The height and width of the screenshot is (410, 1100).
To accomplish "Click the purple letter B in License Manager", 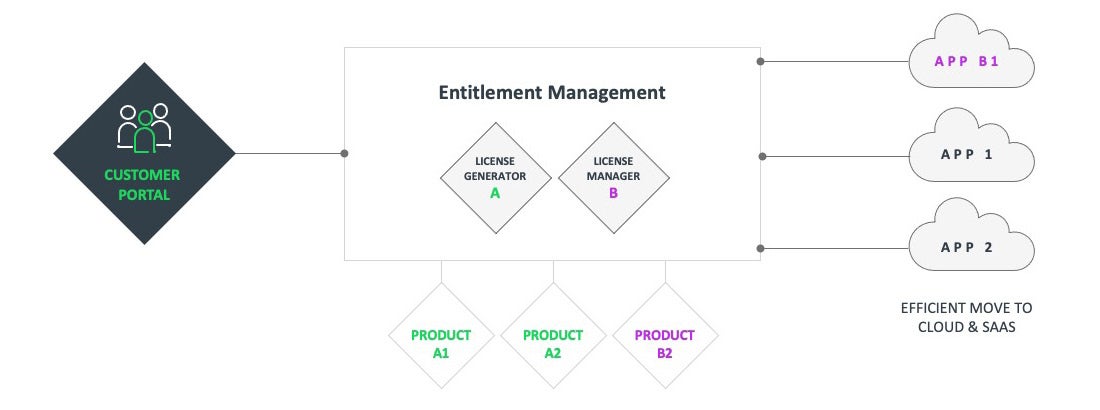I will pos(612,194).
